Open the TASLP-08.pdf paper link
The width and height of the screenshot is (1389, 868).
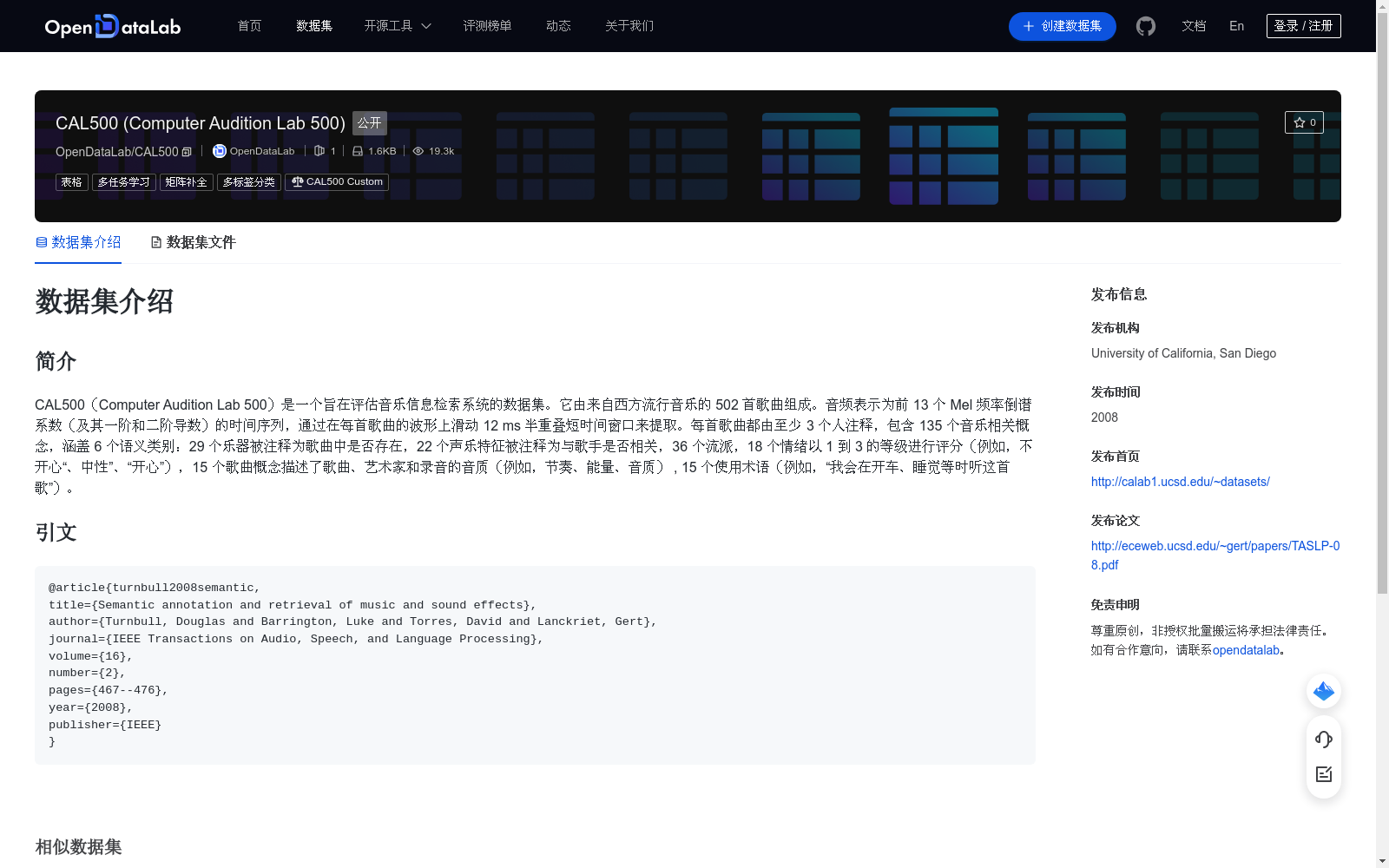(1215, 556)
